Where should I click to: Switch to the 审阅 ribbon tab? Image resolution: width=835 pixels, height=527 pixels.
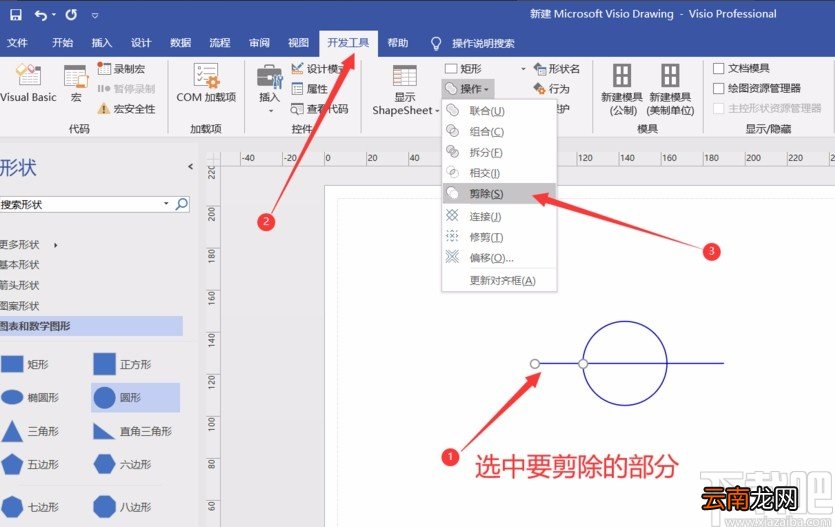coord(259,43)
